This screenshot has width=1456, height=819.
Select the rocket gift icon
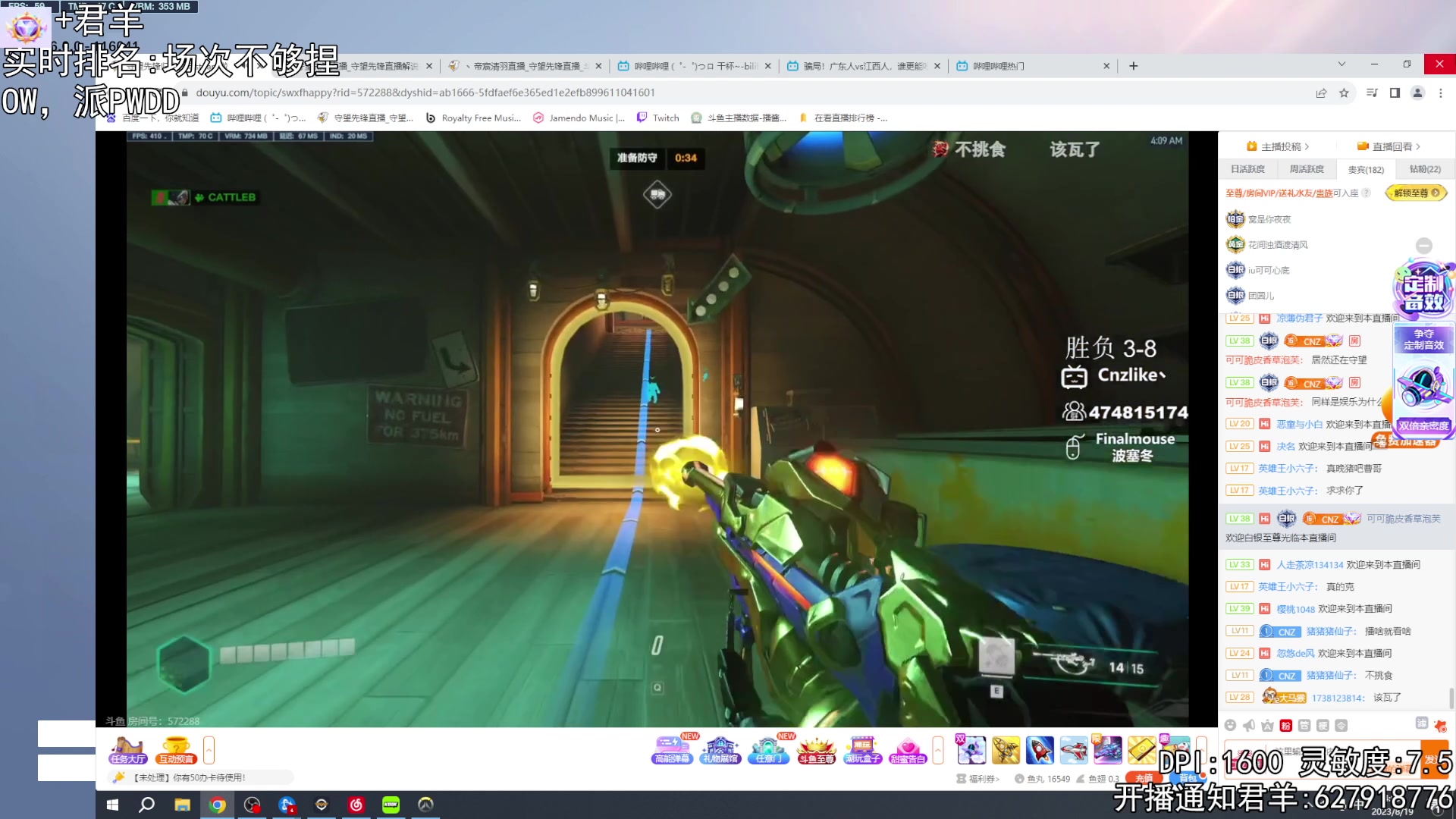pyautogui.click(x=1040, y=750)
